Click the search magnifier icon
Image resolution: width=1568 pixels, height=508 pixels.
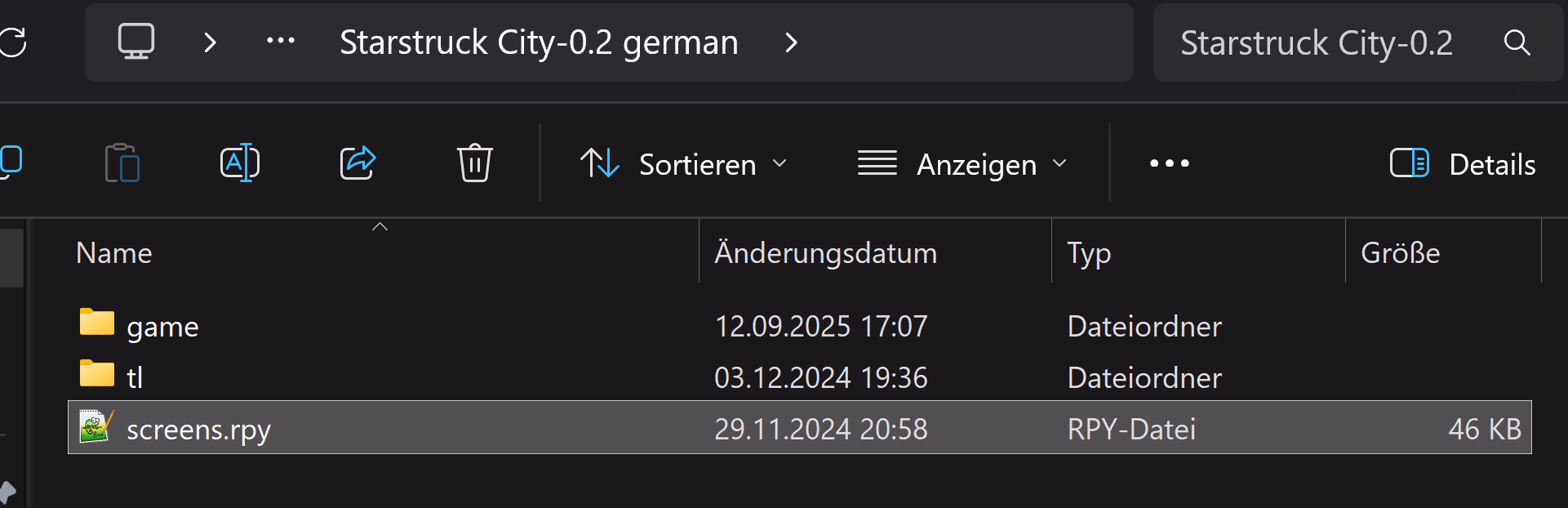pos(1517,42)
